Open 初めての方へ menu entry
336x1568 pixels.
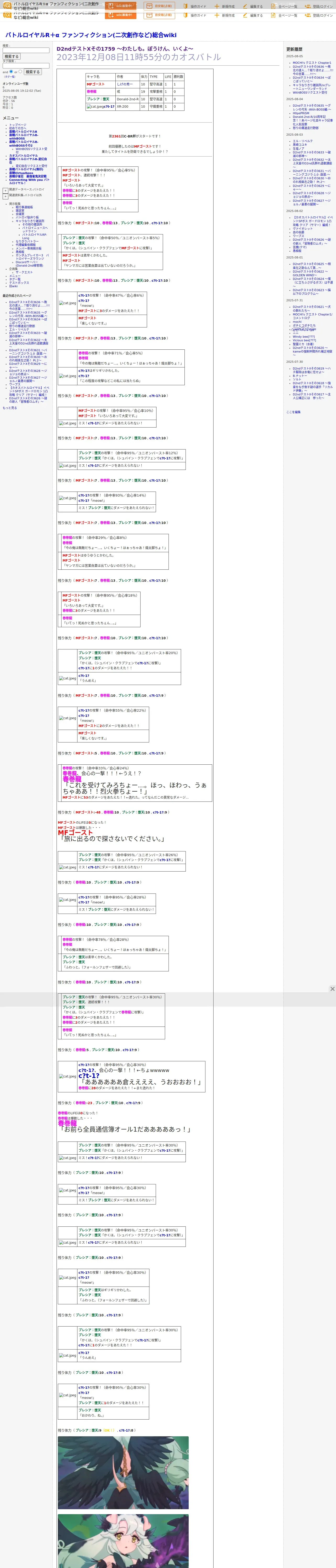(x=18, y=128)
